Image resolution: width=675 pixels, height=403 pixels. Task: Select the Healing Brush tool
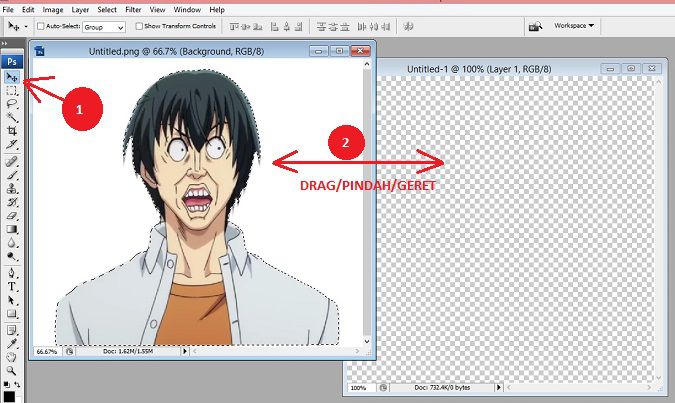click(12, 162)
